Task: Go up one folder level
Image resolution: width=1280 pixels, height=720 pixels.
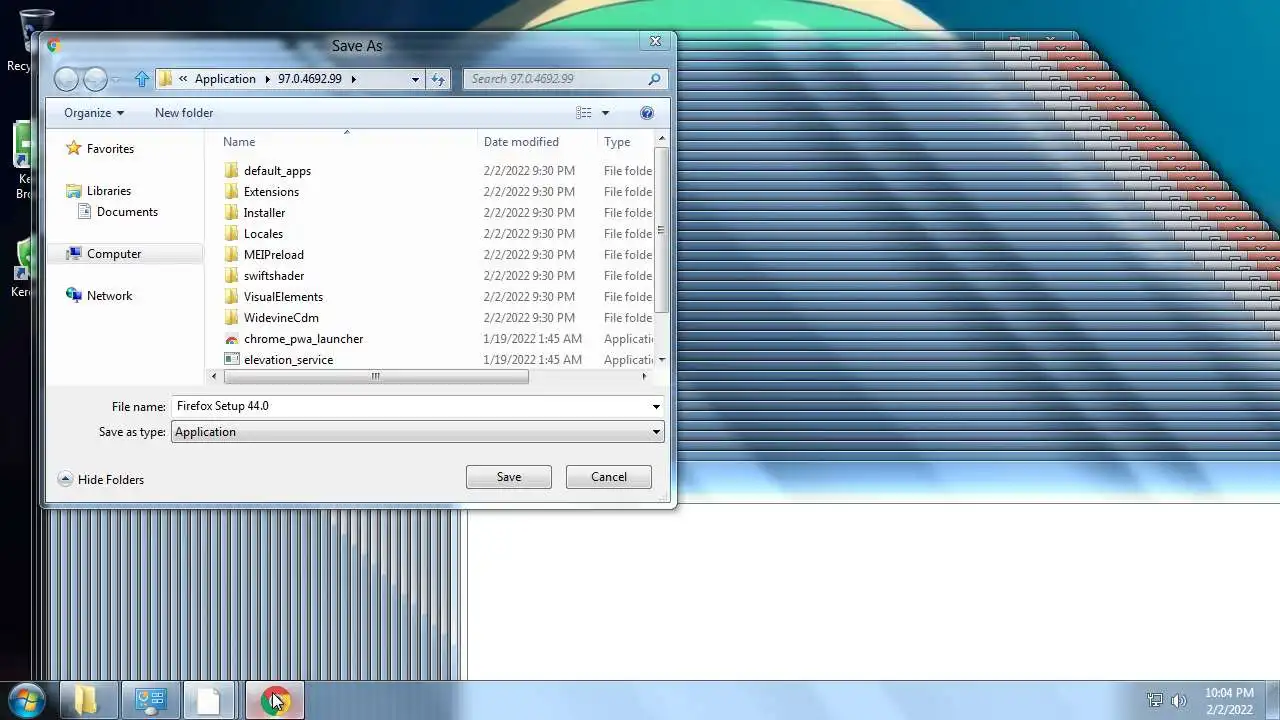Action: coord(142,79)
